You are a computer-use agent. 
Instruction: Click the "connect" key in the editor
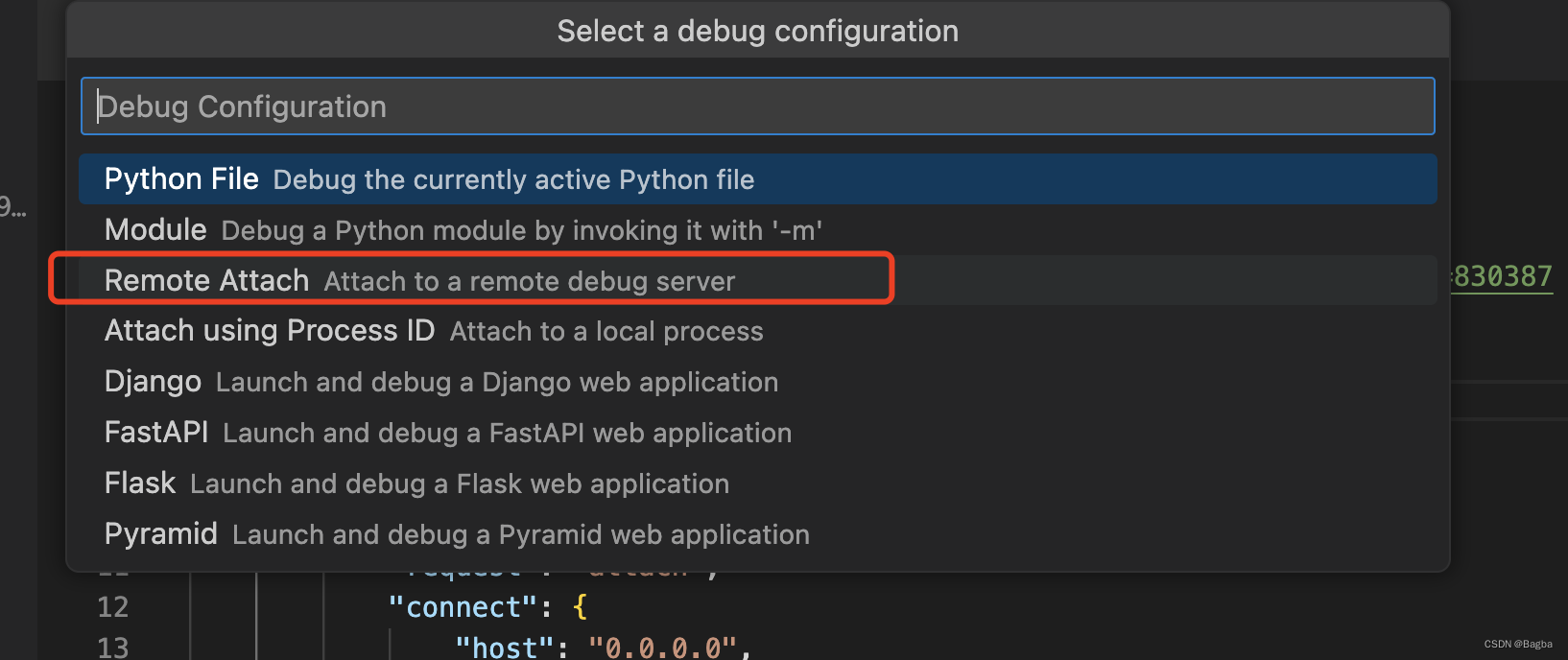coord(463,607)
